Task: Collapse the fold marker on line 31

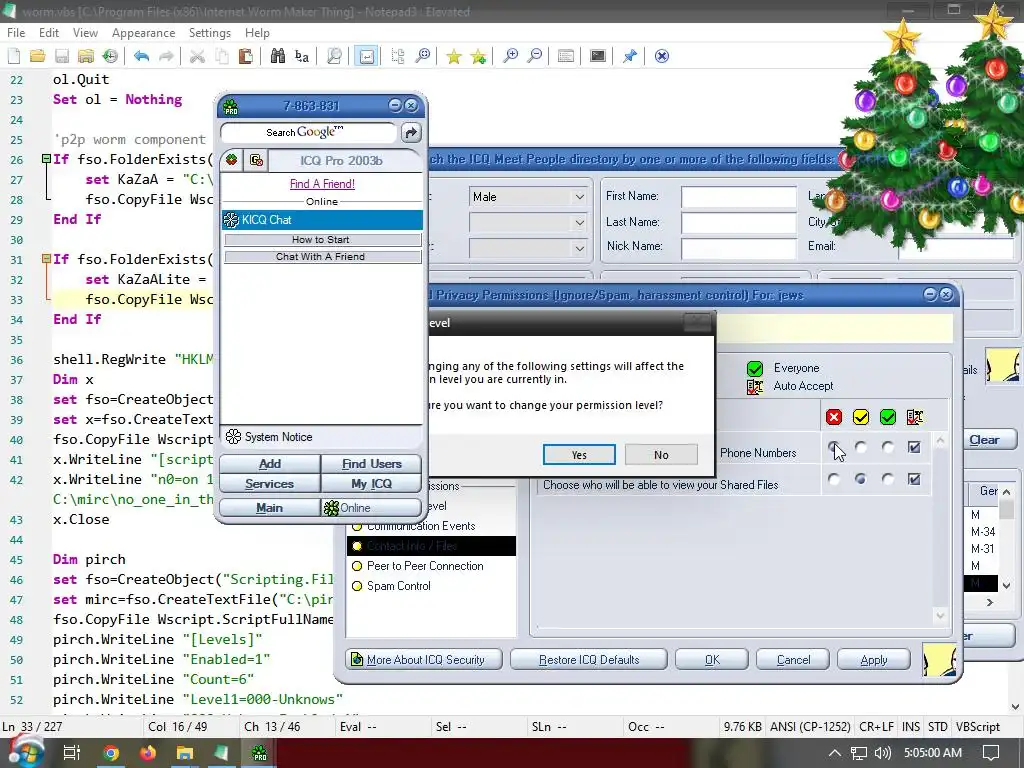Action: point(46,259)
